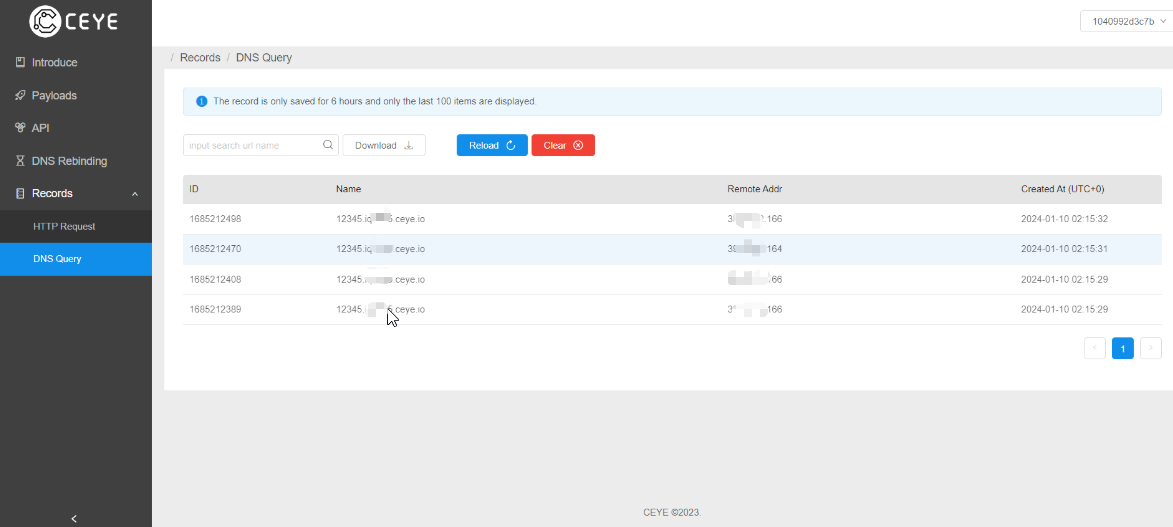Click name cell in row 1685212498
This screenshot has width=1173, height=527.
click(x=381, y=219)
